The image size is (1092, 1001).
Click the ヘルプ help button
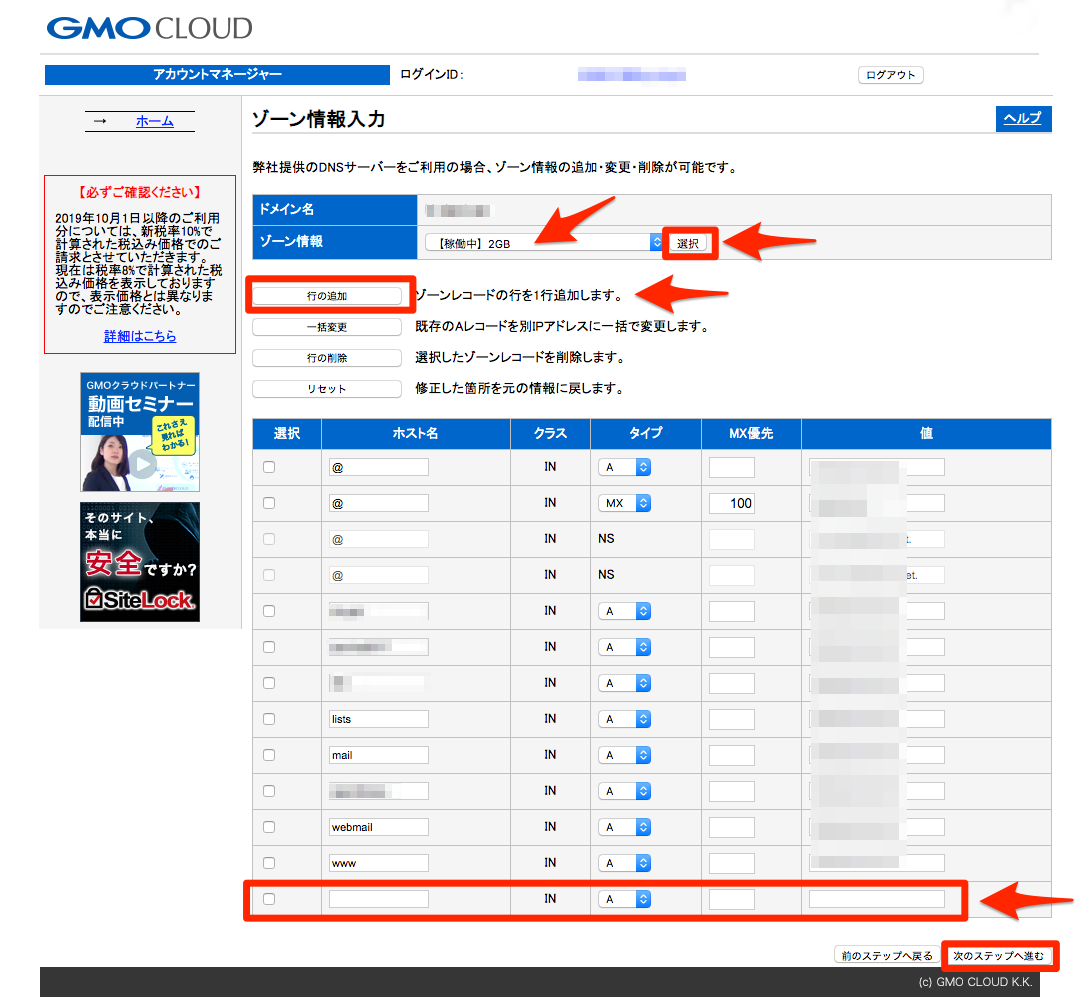tap(1022, 119)
